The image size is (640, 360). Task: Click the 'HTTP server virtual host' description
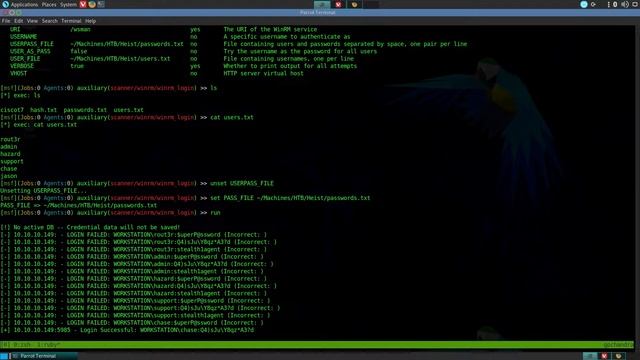tap(263, 73)
